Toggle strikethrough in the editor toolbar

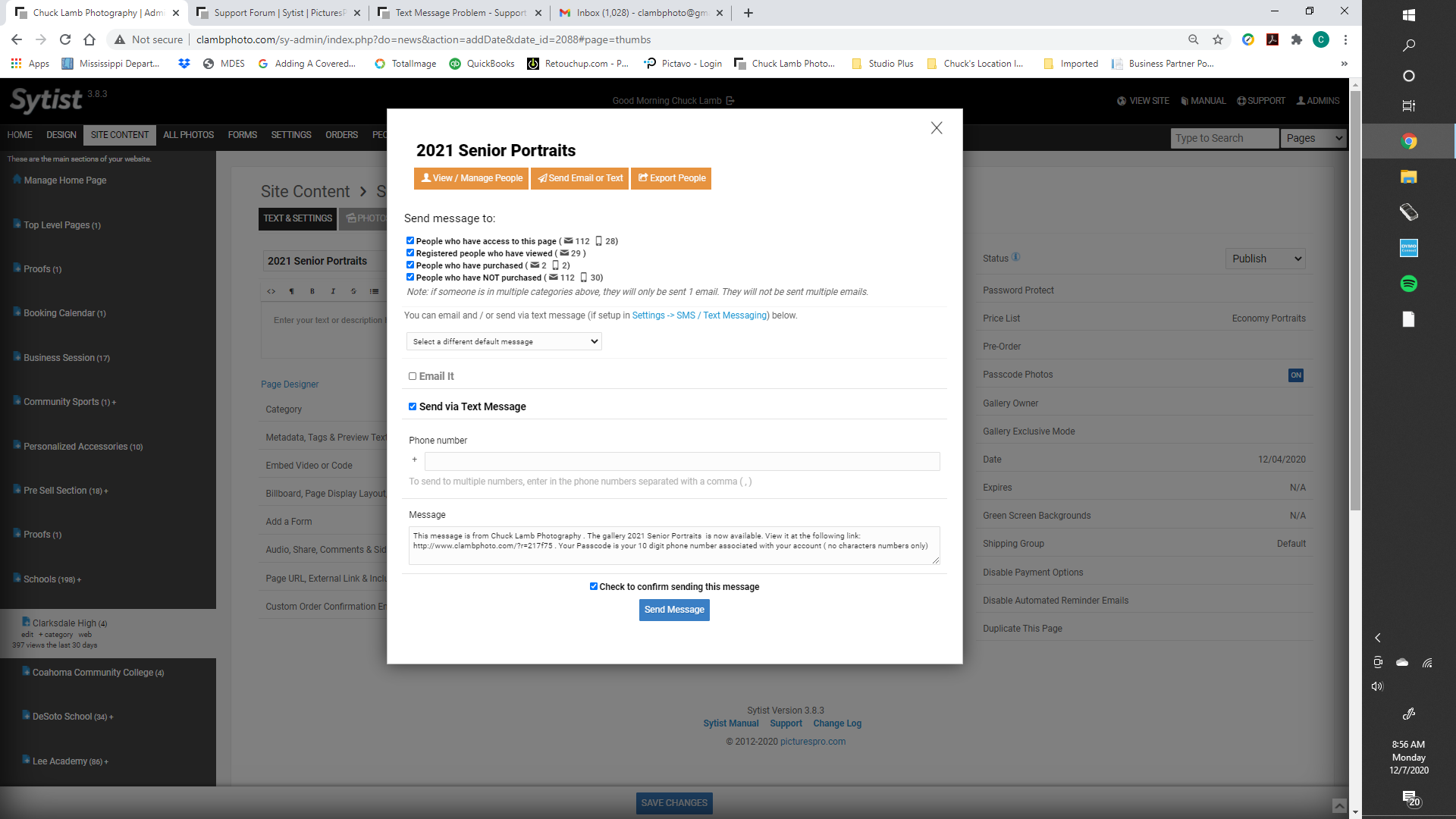(353, 291)
